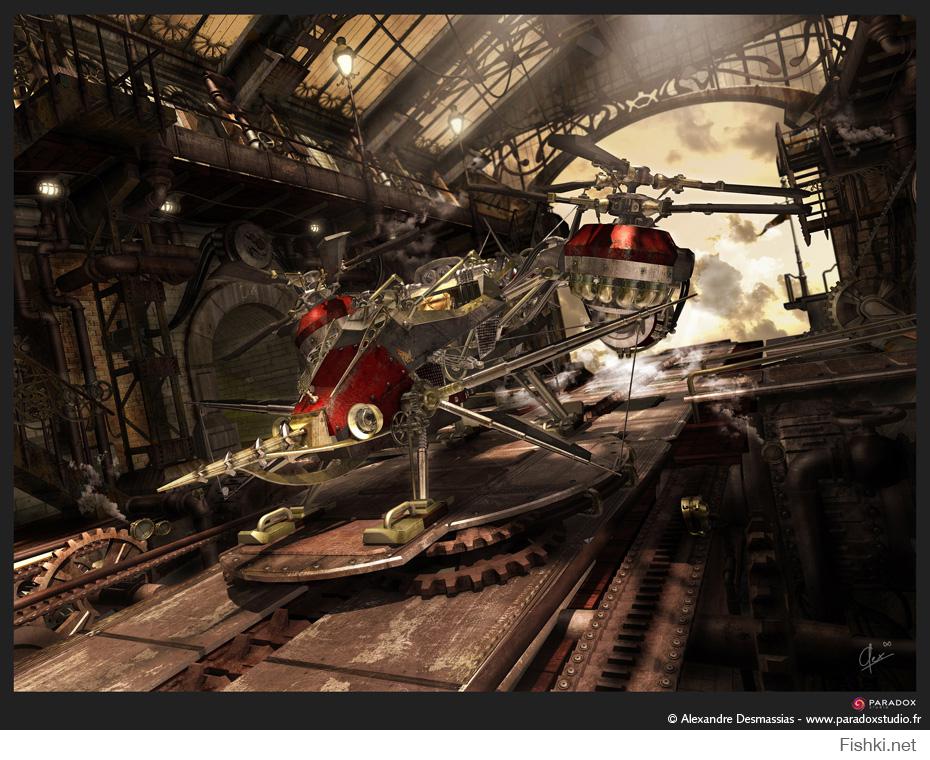The width and height of the screenshot is (930, 760).
Task: Click the Paradox swirl logo icon
Action: coord(859,703)
